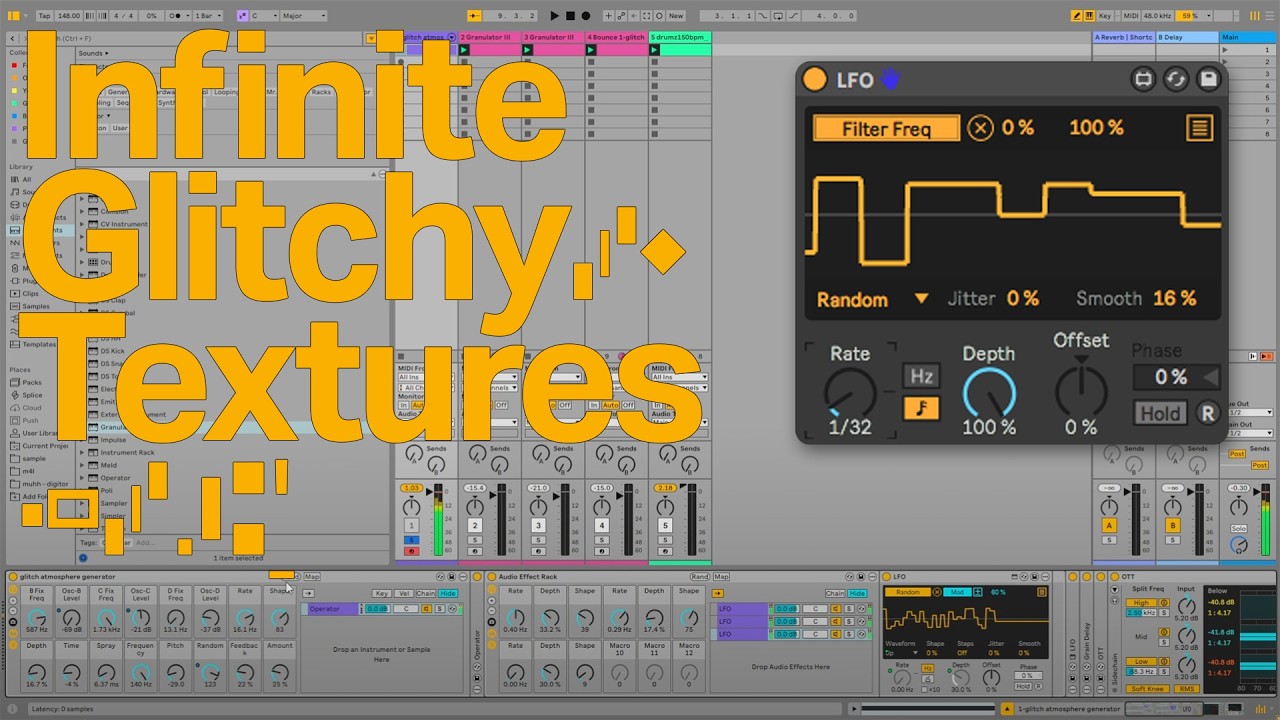Click the B Fix Freq macro knob
The height and width of the screenshot is (720, 1280).
tap(37, 617)
